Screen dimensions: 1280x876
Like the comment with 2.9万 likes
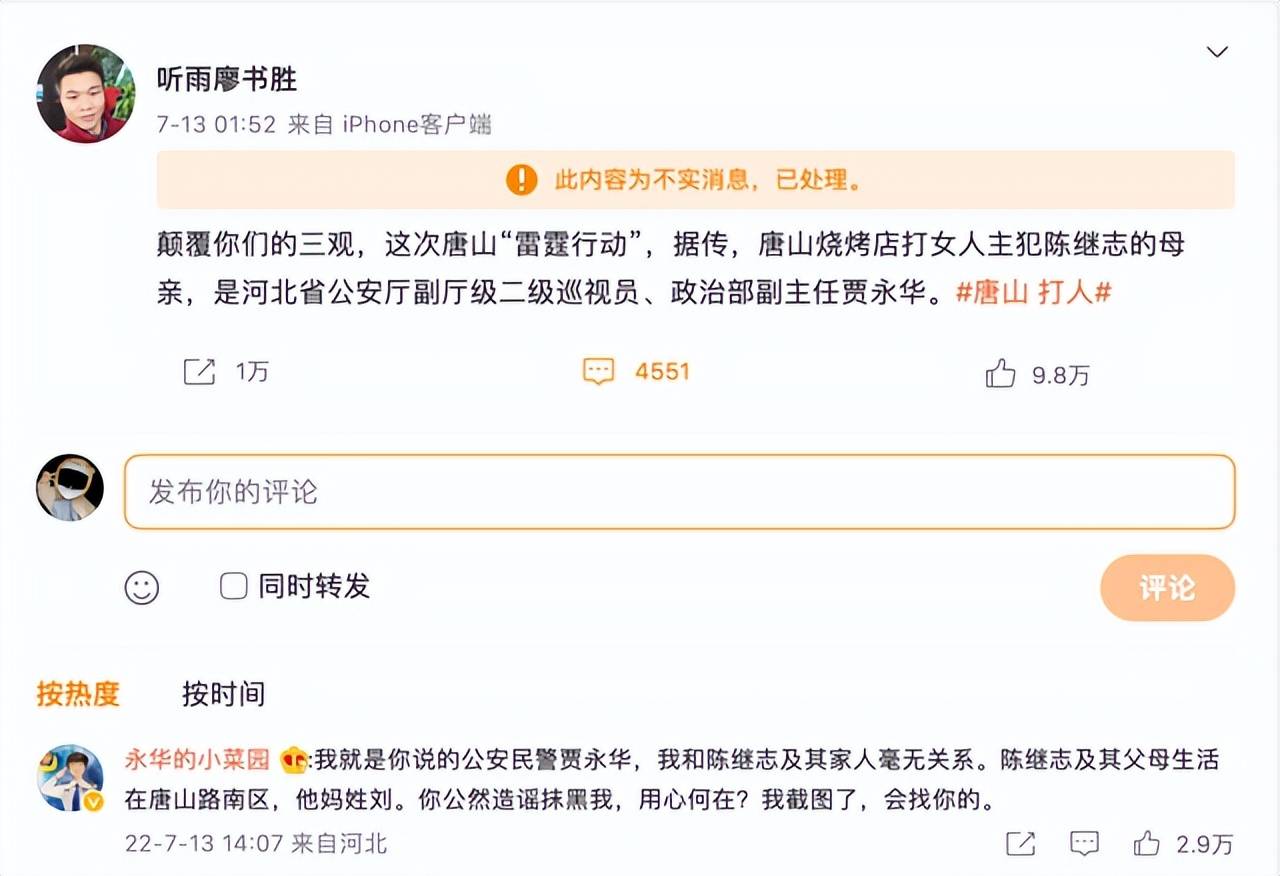pos(1147,843)
